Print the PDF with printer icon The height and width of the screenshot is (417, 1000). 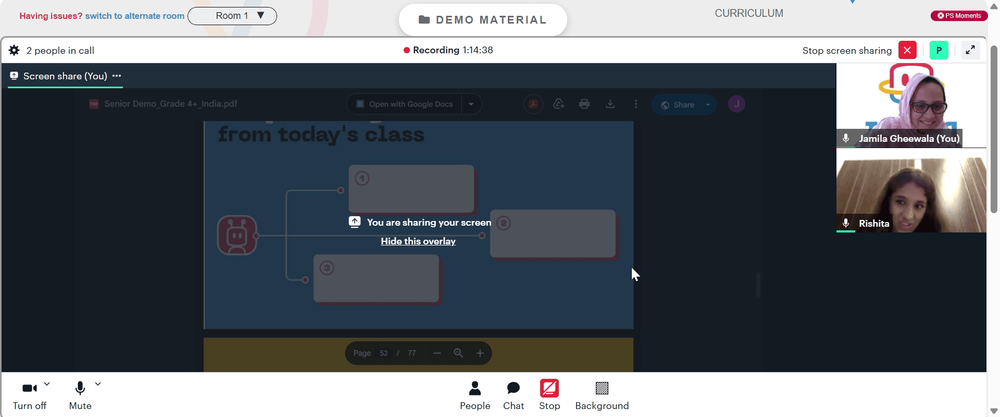click(x=584, y=104)
